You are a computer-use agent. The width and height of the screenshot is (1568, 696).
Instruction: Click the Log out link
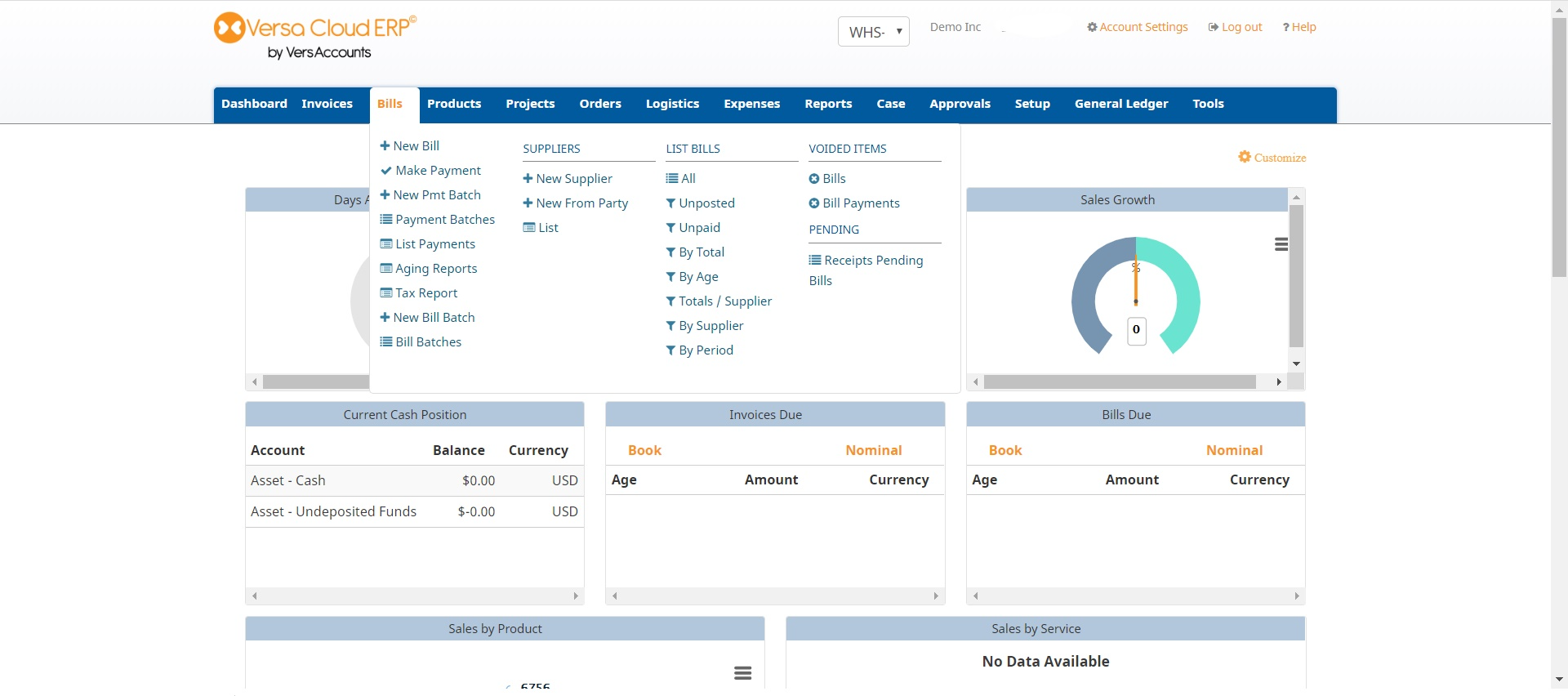click(1236, 27)
